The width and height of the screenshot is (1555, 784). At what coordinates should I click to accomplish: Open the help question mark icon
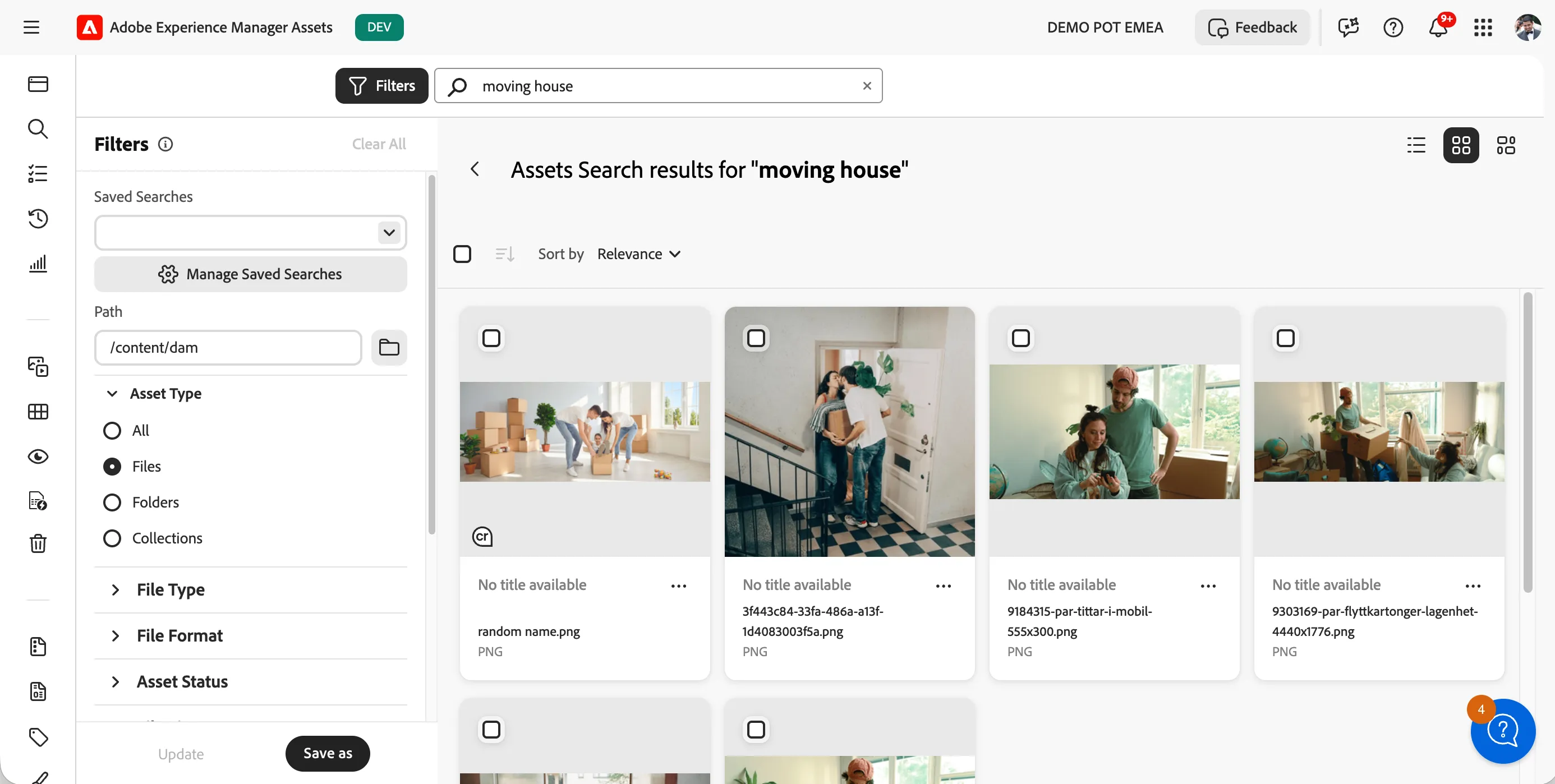1393,27
